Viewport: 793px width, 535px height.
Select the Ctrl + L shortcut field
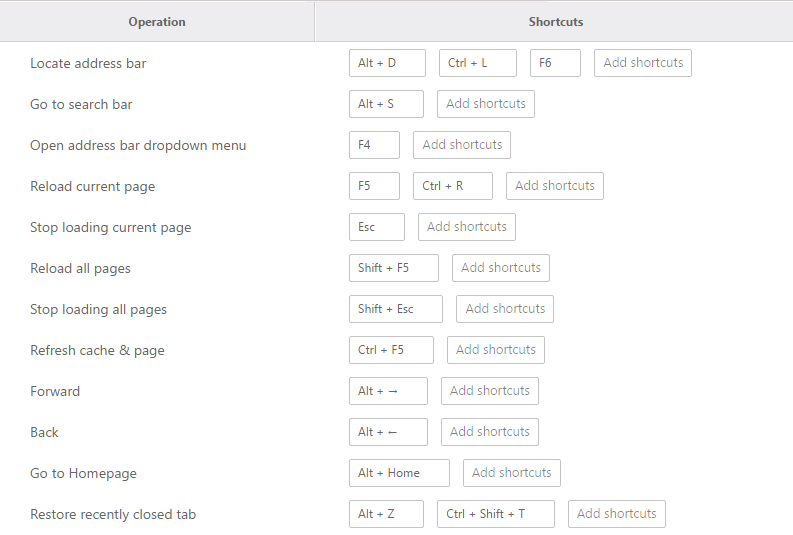click(x=477, y=63)
